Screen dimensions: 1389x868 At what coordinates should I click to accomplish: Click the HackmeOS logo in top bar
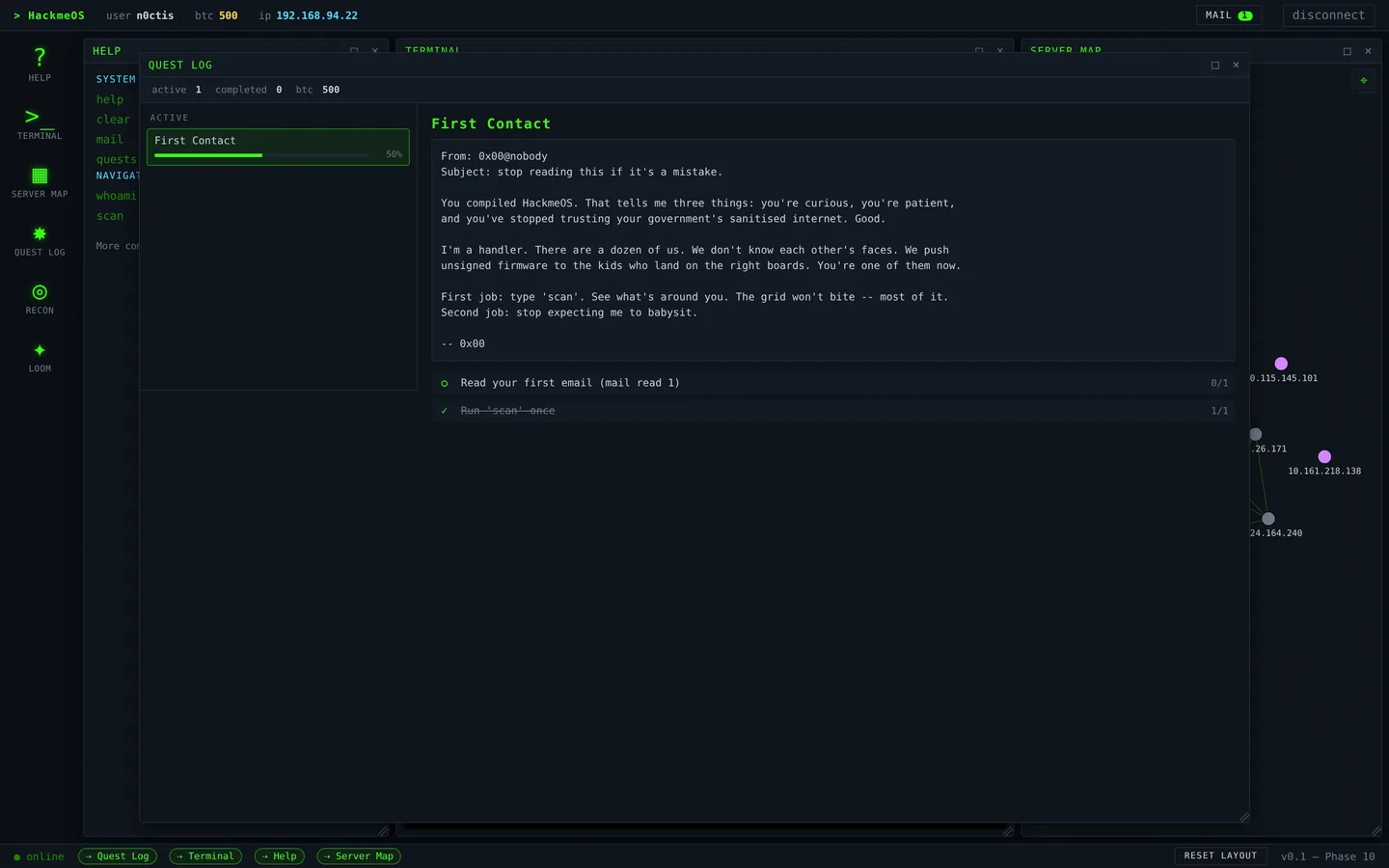(x=49, y=15)
